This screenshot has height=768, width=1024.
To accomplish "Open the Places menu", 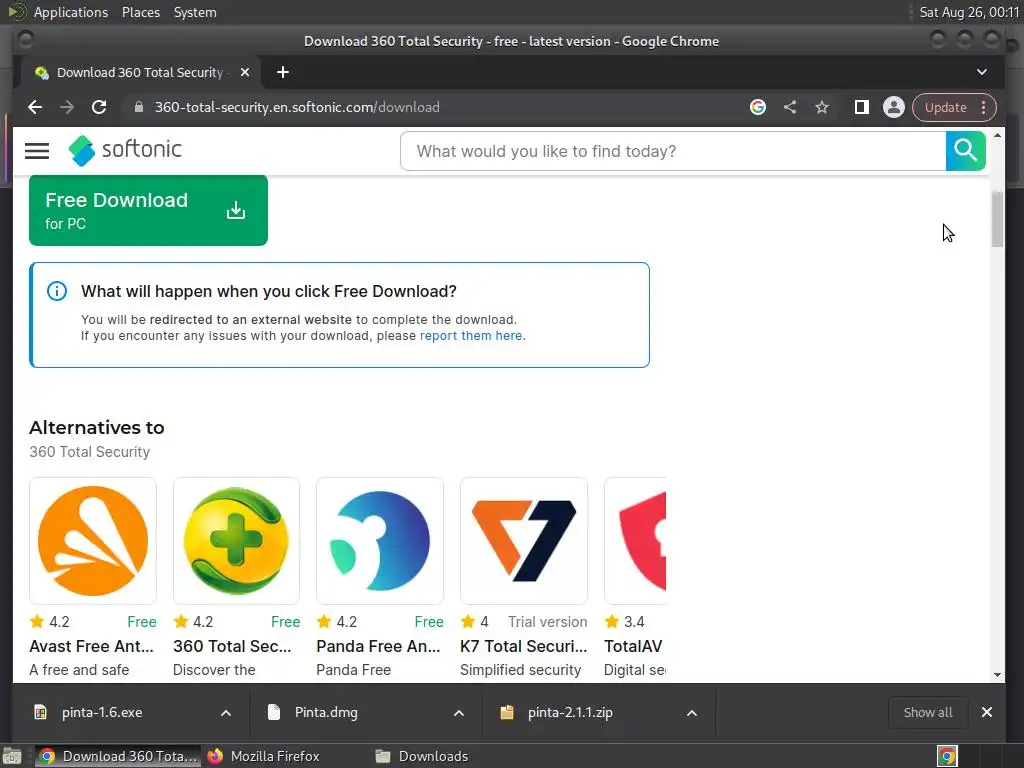I will [141, 12].
